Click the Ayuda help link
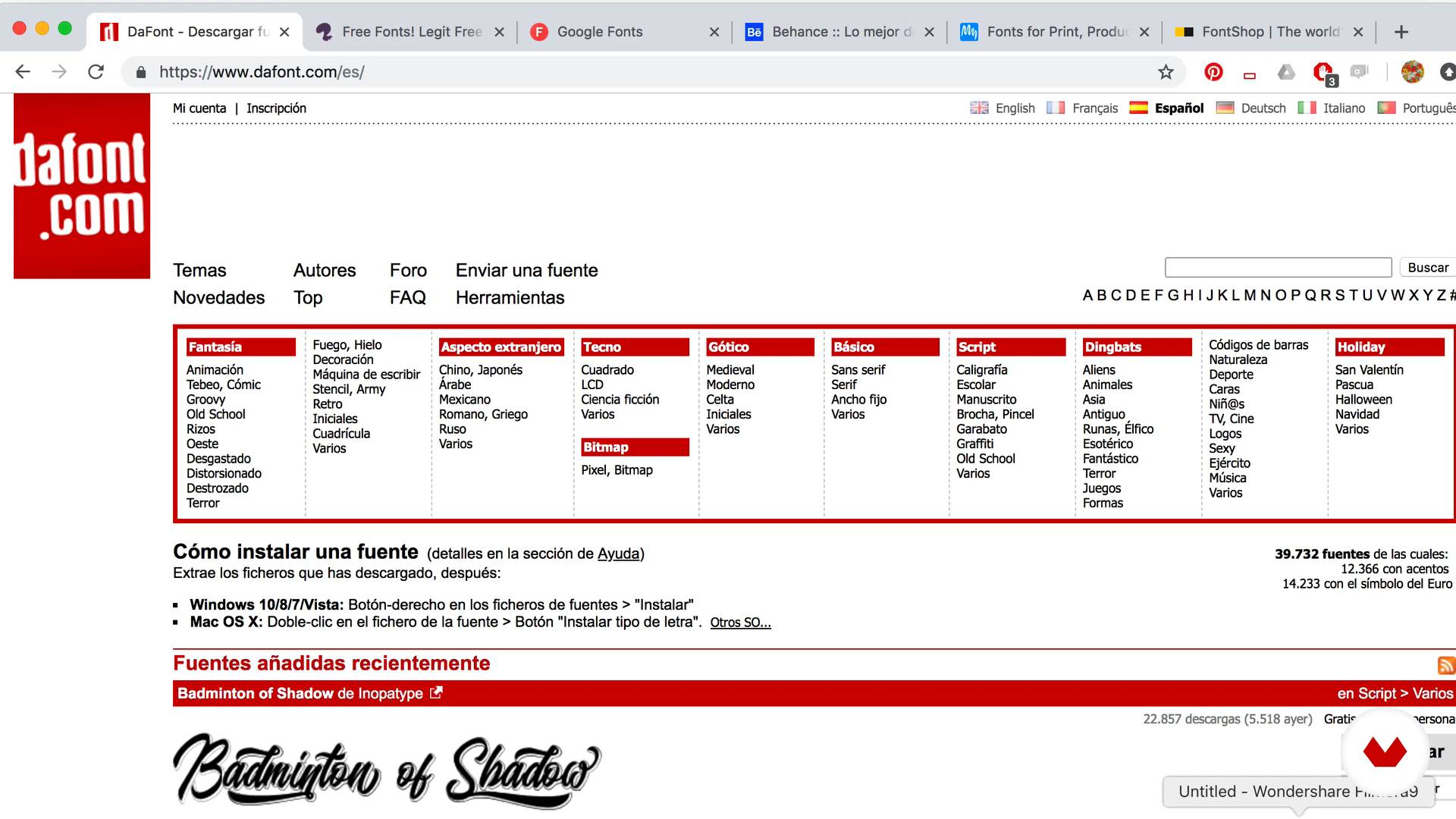Image resolution: width=1456 pixels, height=819 pixels. coord(618,554)
